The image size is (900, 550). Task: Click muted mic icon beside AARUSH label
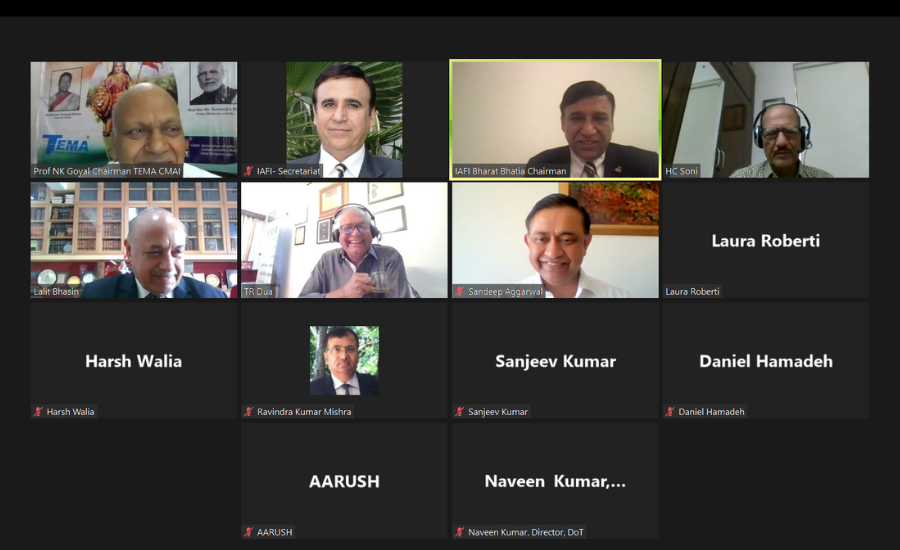(x=249, y=532)
